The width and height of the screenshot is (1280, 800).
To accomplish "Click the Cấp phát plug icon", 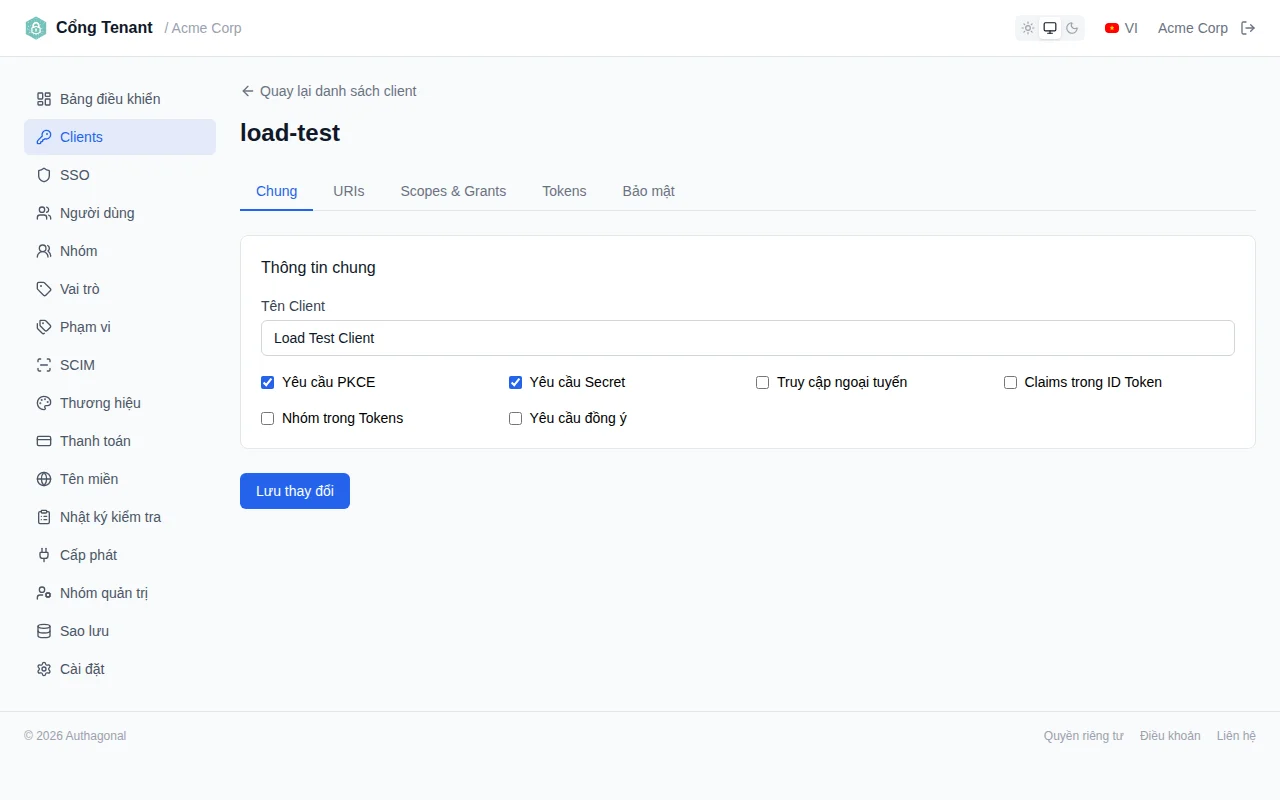I will [x=44, y=555].
